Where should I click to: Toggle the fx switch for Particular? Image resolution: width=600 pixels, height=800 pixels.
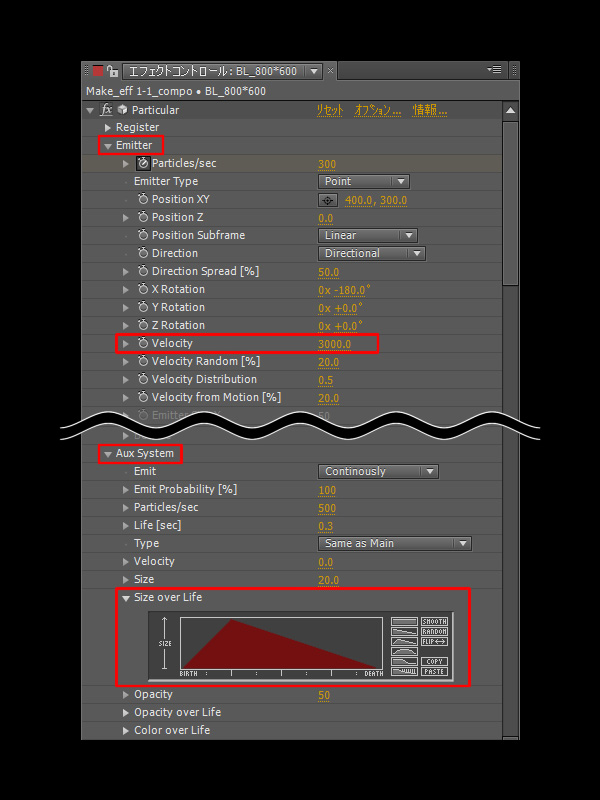(x=106, y=110)
